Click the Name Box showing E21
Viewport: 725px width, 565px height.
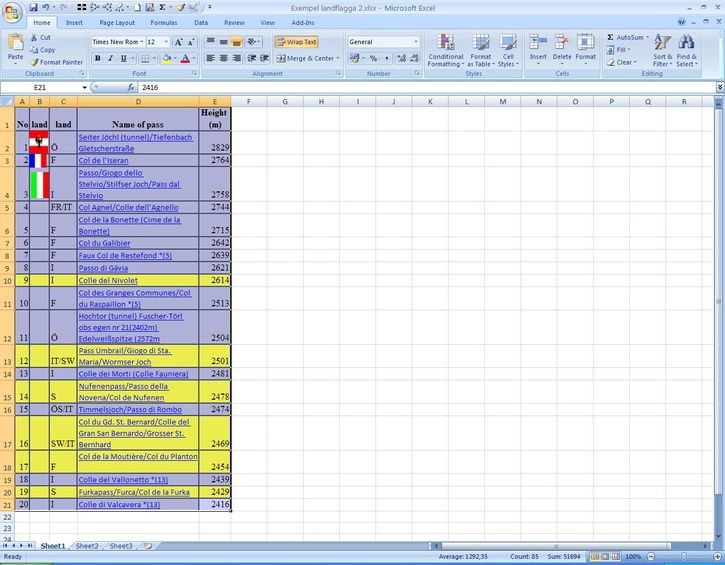40,88
